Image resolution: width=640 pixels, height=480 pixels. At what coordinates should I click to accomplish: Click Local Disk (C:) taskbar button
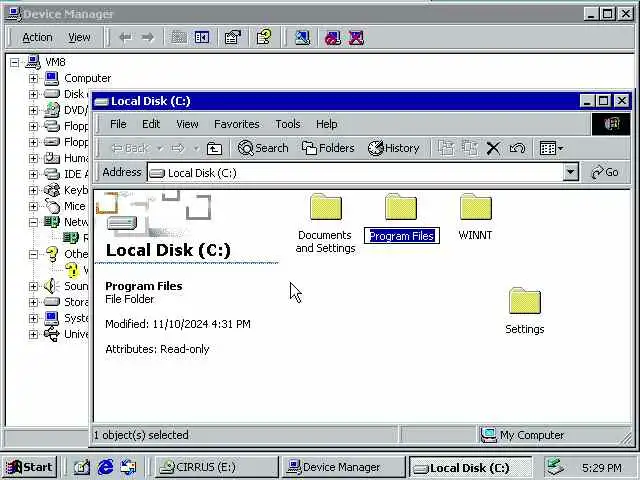pyautogui.click(x=471, y=467)
